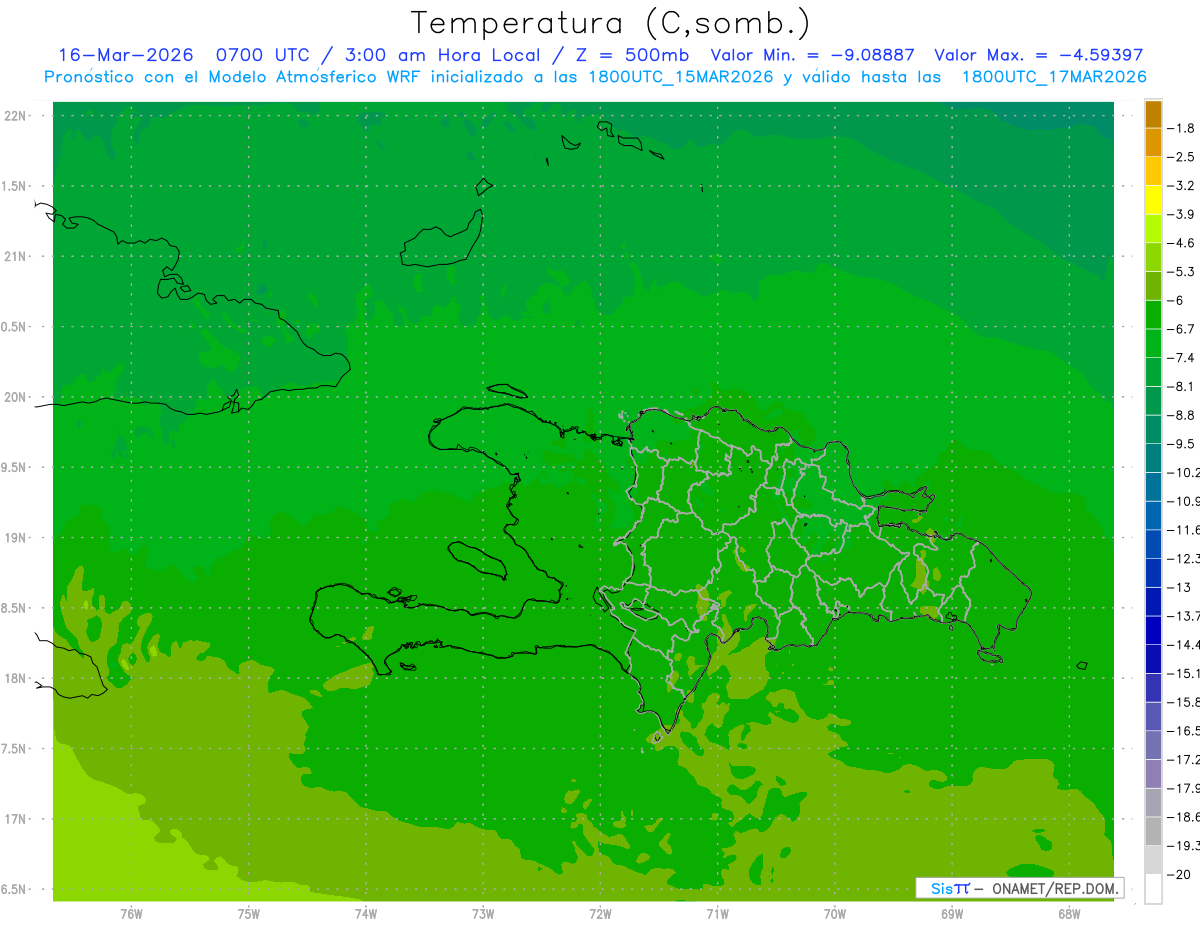Click the -20 colorbar label

tap(1178, 874)
